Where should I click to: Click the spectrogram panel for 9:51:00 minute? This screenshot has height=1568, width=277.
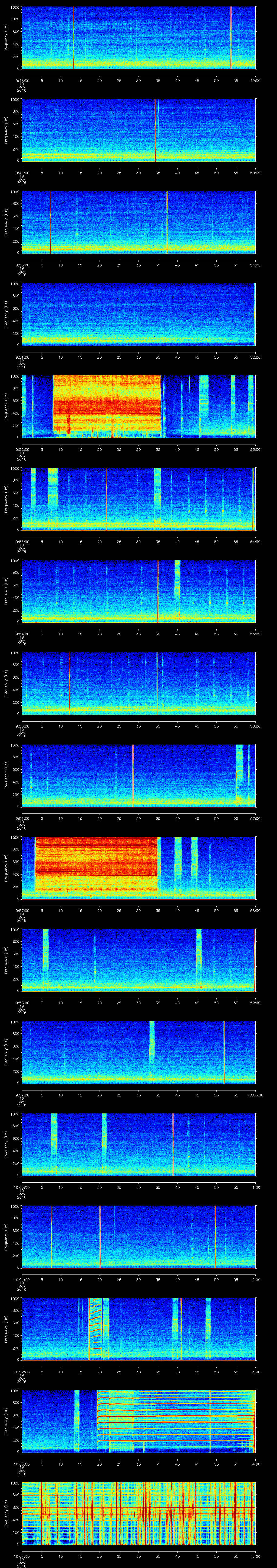pyautogui.click(x=138, y=314)
